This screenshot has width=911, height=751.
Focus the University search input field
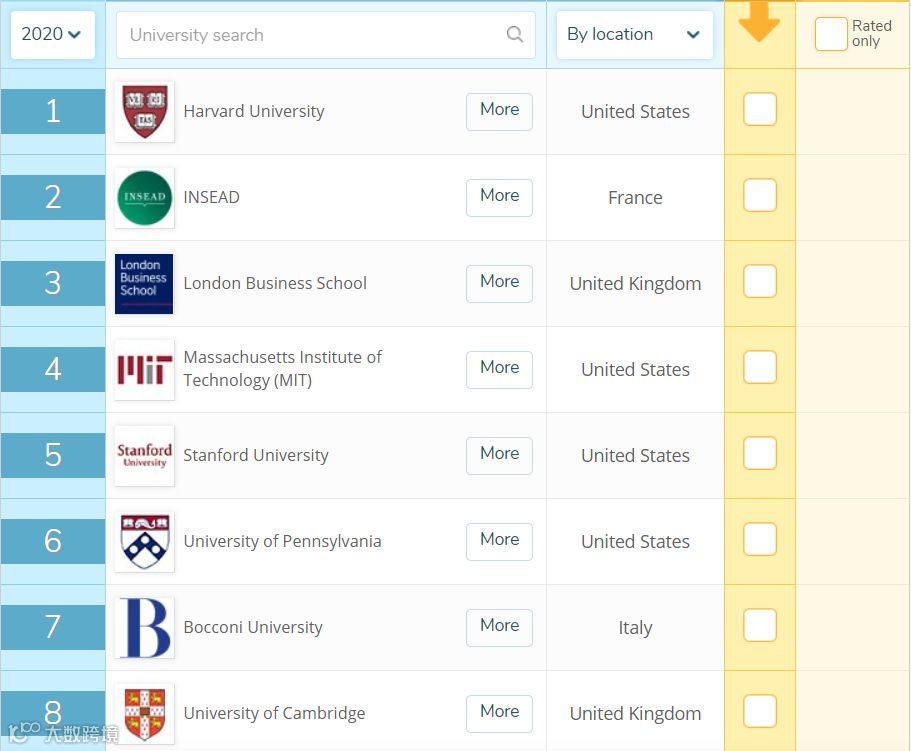[310, 35]
